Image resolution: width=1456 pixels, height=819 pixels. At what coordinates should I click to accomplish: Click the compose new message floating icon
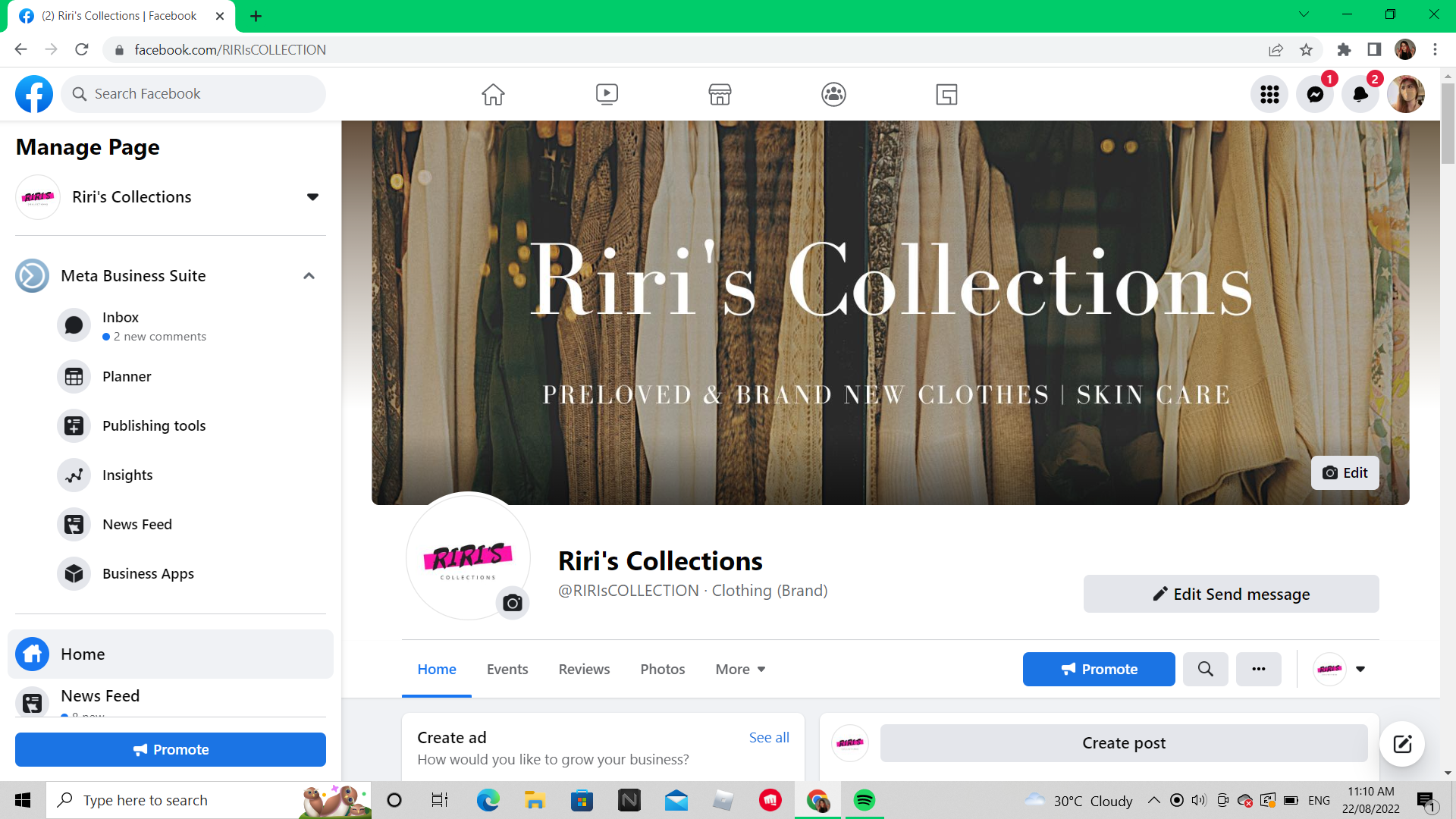click(x=1402, y=744)
